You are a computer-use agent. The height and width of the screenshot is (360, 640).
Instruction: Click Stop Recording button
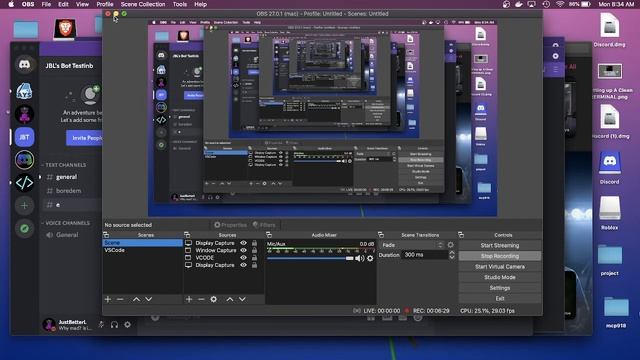click(500, 256)
